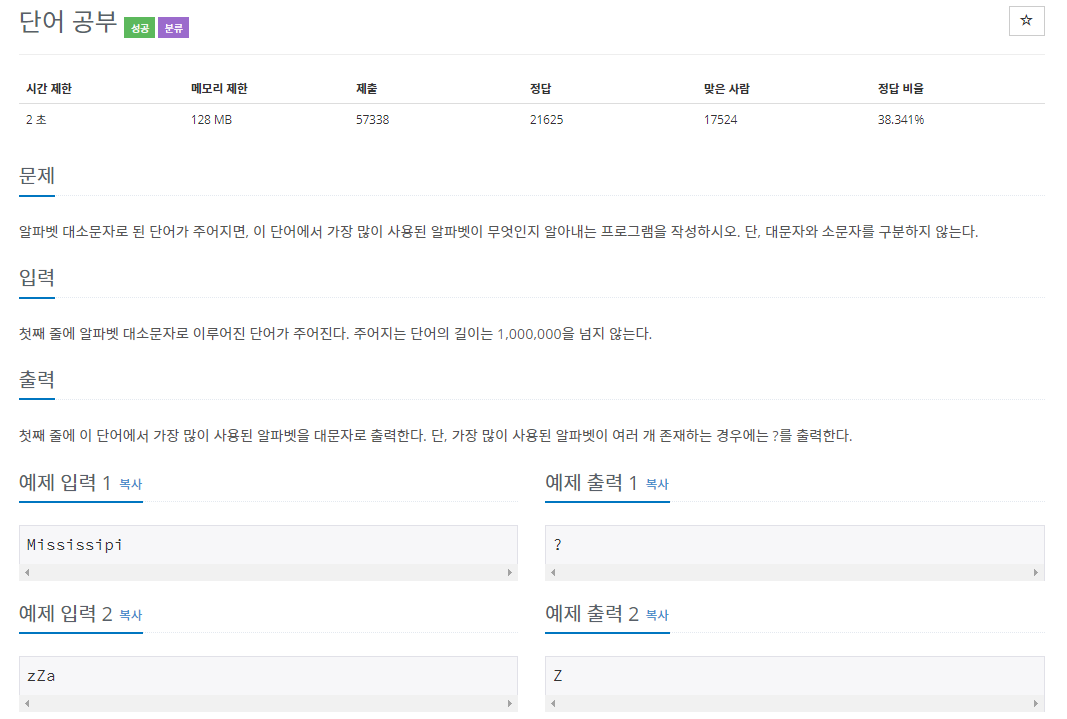Copy 예제 출력 2 with the 복사 link

tap(657, 615)
